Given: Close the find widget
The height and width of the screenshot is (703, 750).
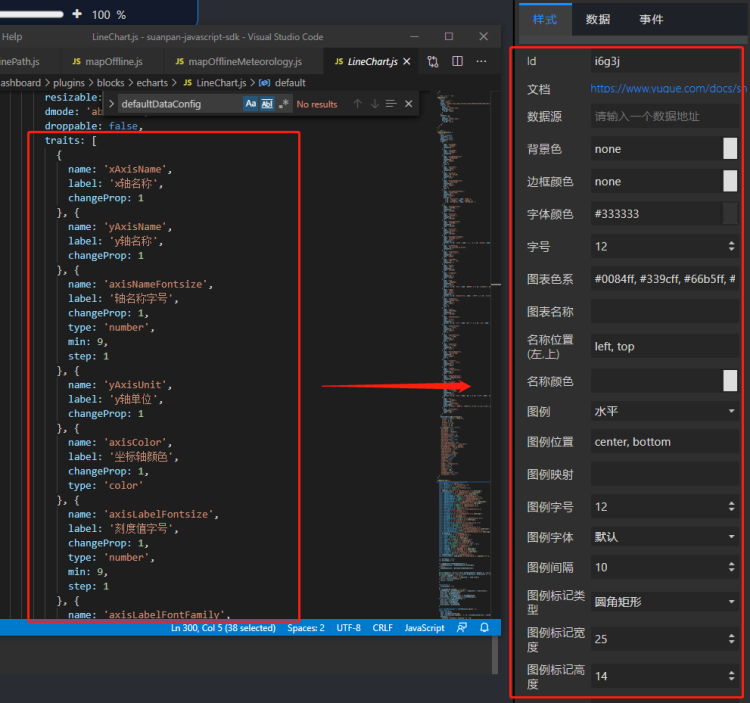Looking at the screenshot, I should point(408,104).
